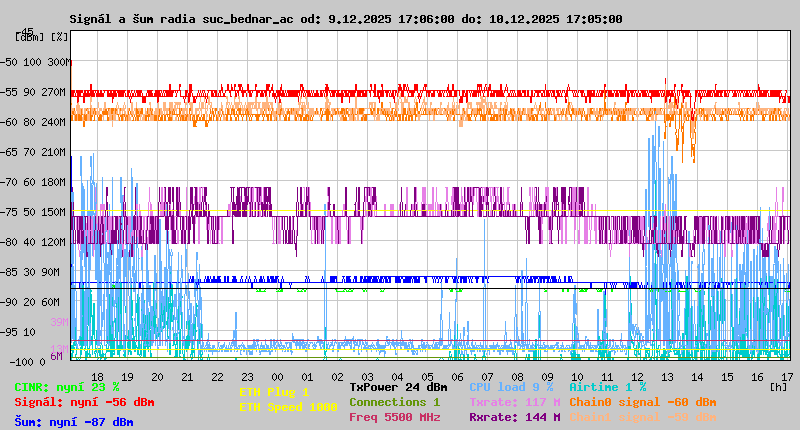Click the '03' hour label on the x-axis
The height and width of the screenshot is (430, 800).
point(367,377)
